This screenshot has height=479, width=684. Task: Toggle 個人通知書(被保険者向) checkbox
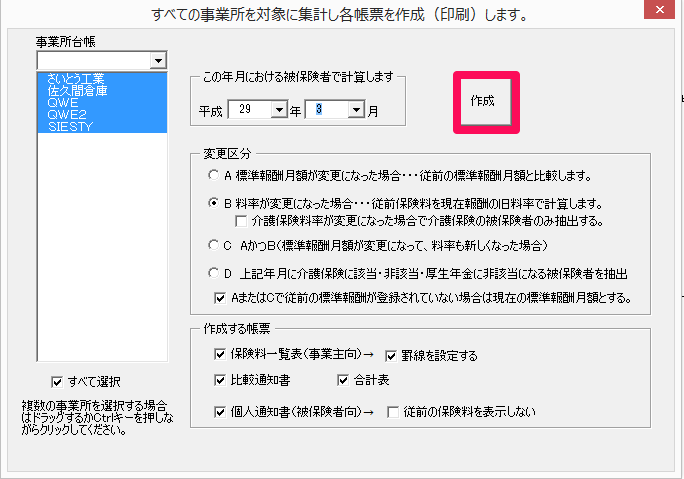[220, 412]
